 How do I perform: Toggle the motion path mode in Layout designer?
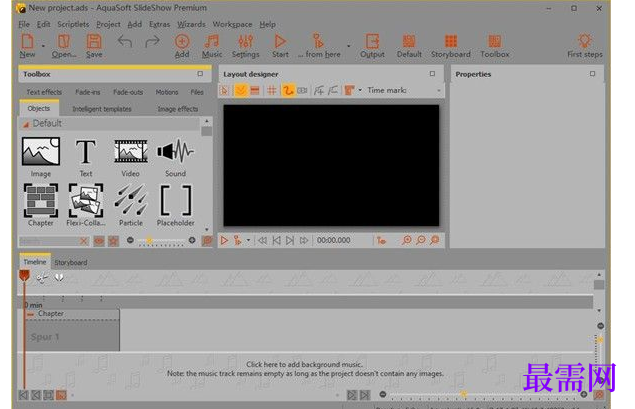[x=288, y=90]
